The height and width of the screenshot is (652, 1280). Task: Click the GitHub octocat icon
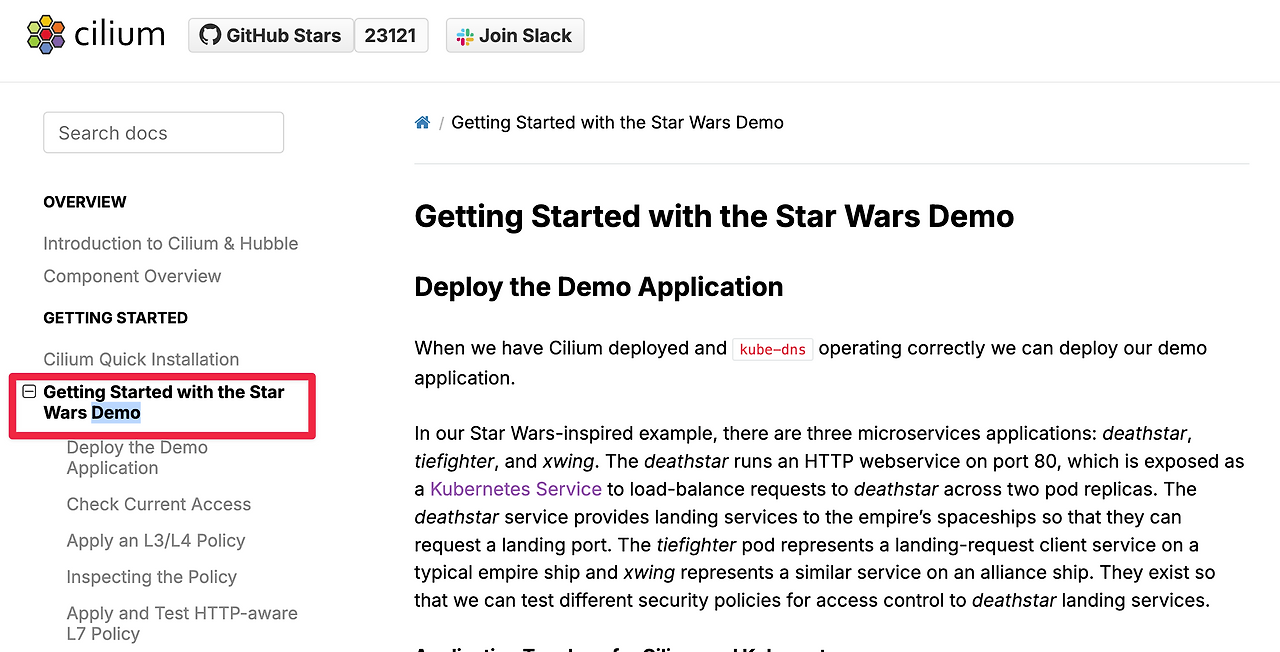[209, 35]
